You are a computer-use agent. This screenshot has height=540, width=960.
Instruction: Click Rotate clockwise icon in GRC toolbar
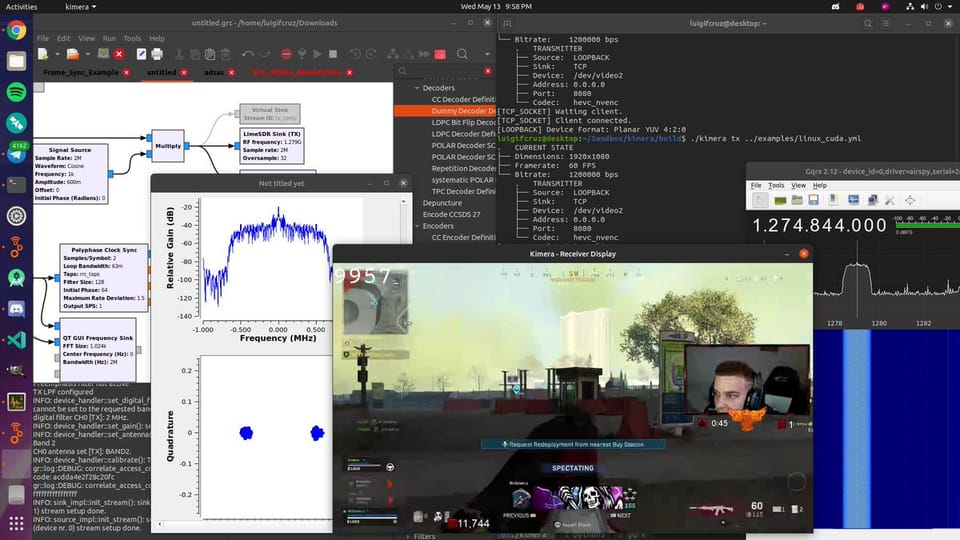370,54
